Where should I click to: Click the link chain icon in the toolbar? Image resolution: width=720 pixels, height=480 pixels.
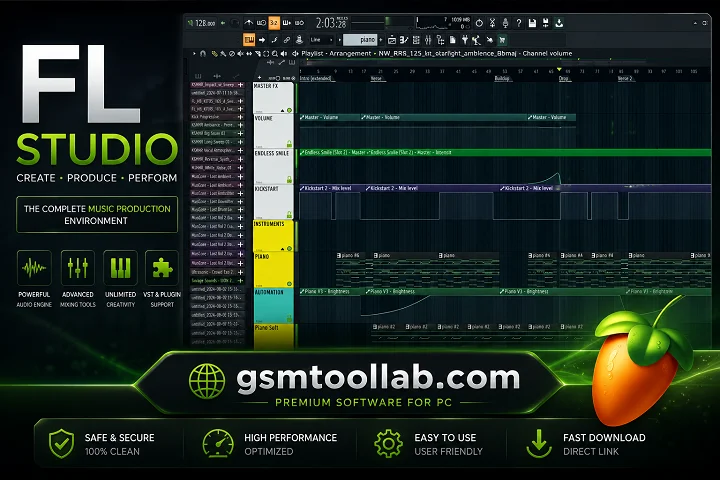pos(287,40)
